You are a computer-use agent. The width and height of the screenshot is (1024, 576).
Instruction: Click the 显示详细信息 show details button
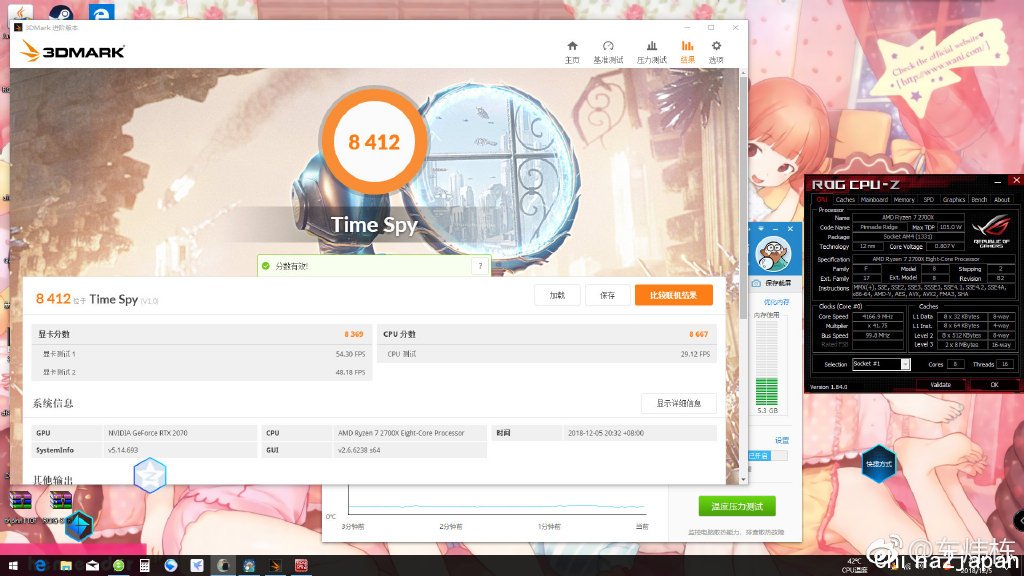[x=679, y=403]
